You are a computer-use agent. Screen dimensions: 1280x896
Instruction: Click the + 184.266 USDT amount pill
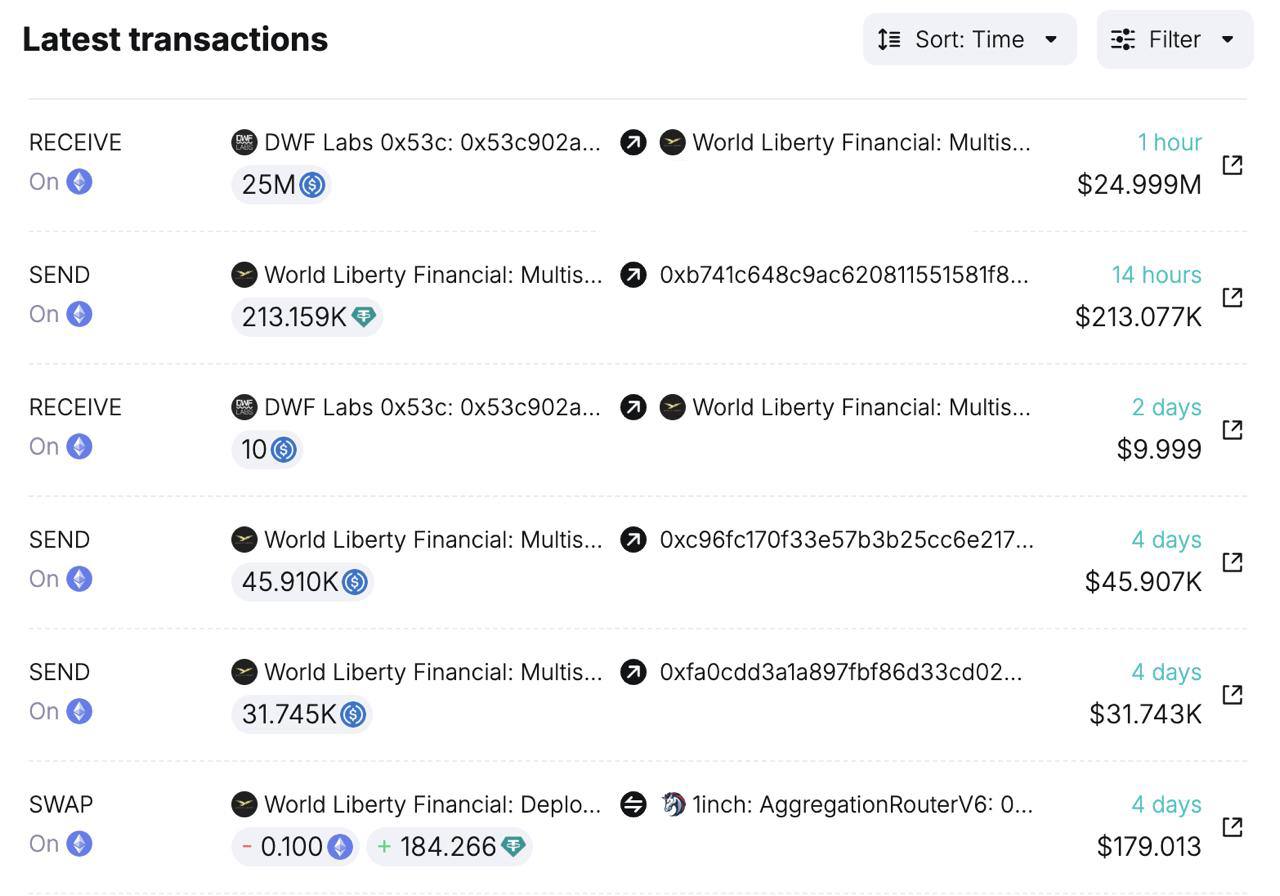[449, 847]
